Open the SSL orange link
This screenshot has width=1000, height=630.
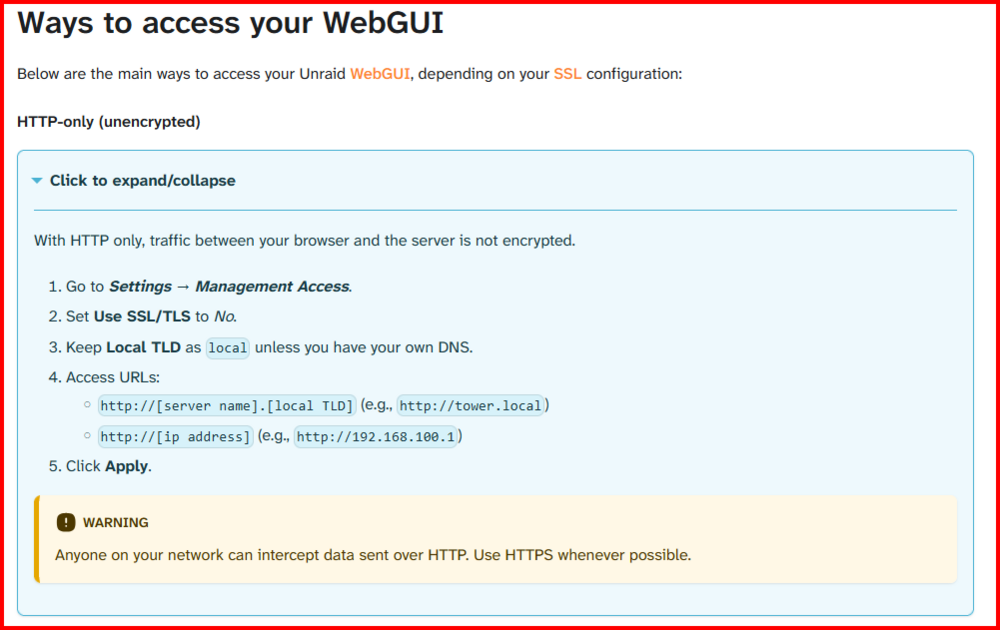click(x=567, y=74)
